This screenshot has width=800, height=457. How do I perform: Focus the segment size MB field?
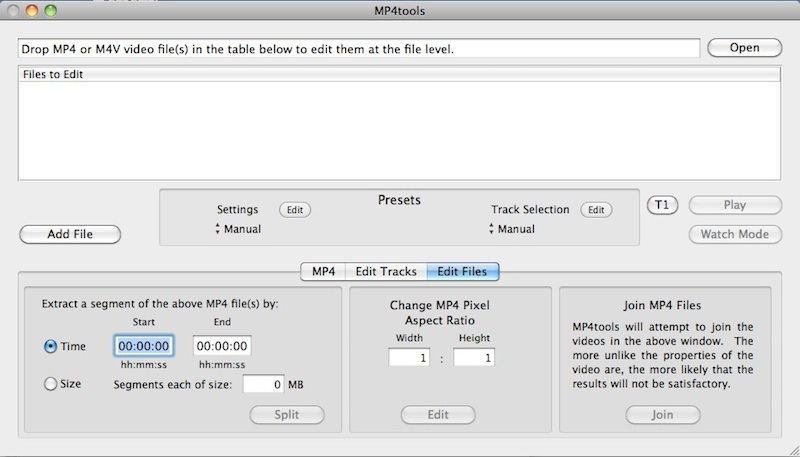click(x=264, y=384)
